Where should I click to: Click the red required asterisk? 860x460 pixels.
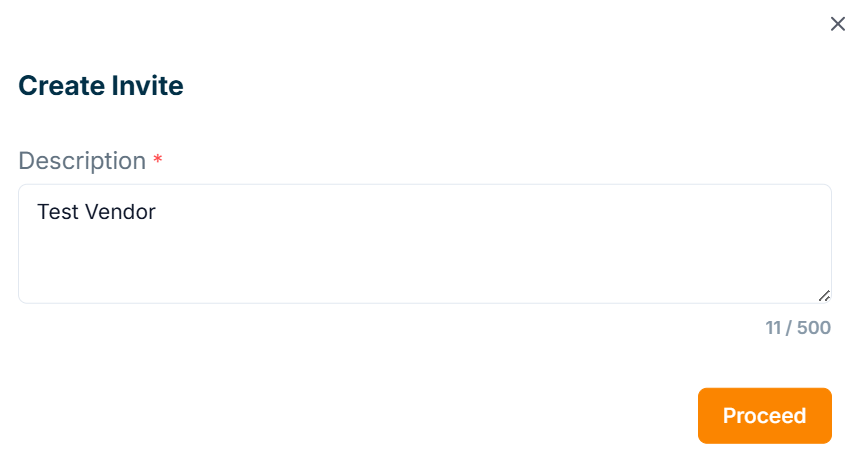tap(157, 161)
